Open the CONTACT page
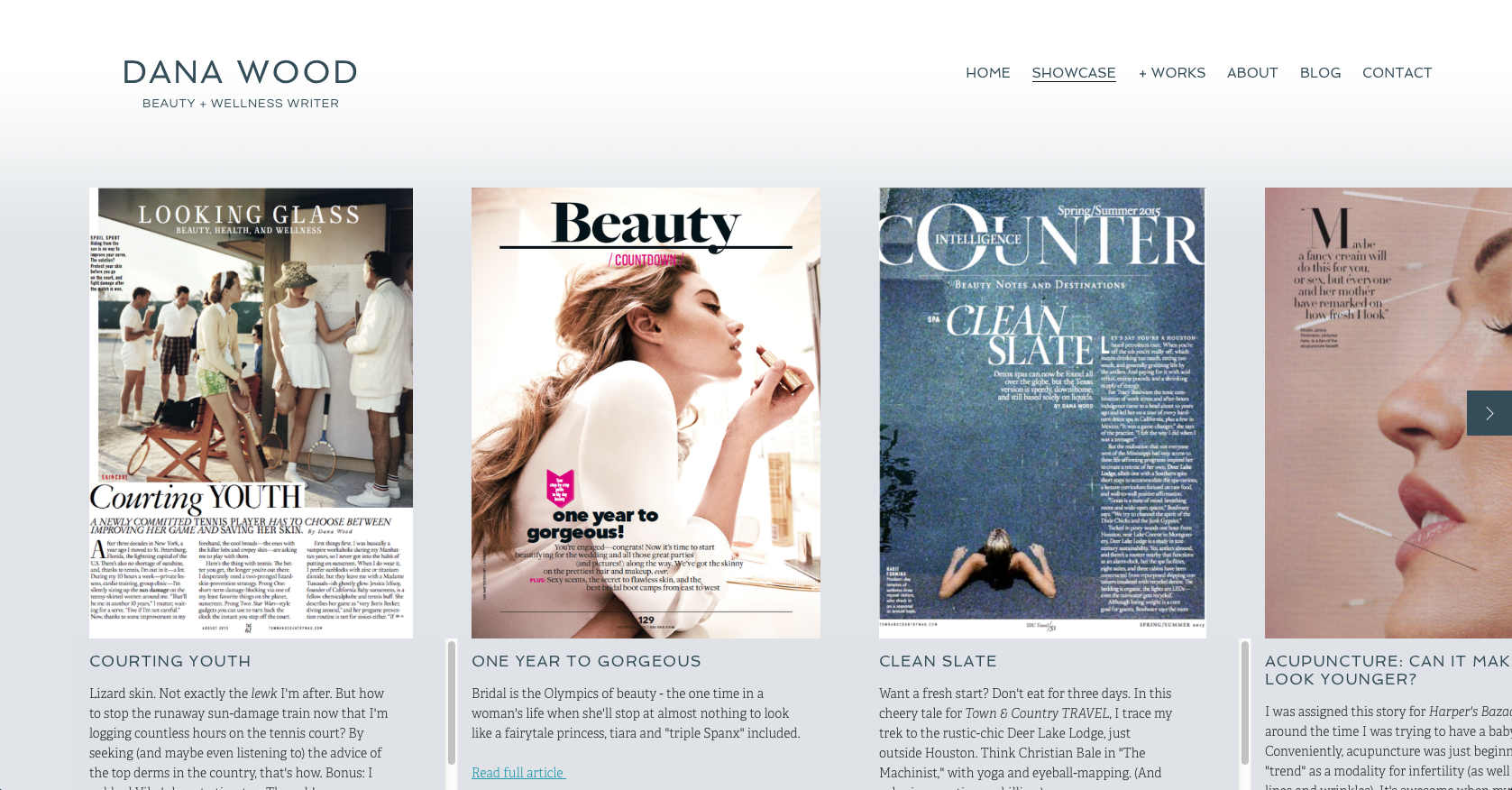This screenshot has width=1512, height=790. [1397, 73]
